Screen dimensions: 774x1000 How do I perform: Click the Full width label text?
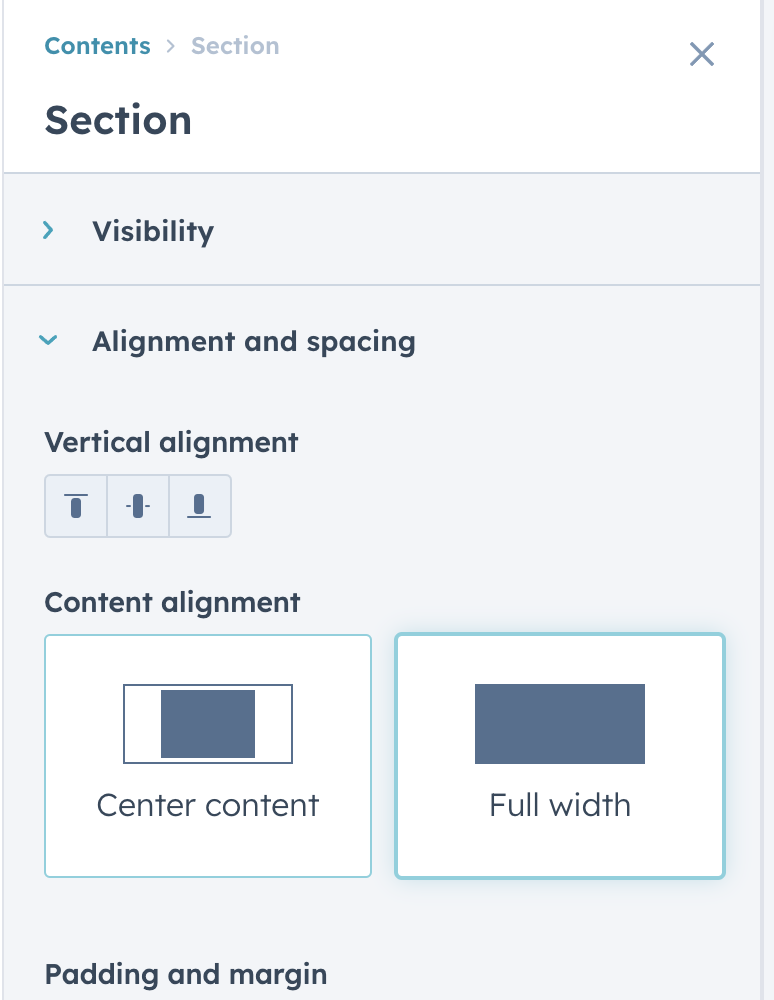click(x=560, y=805)
